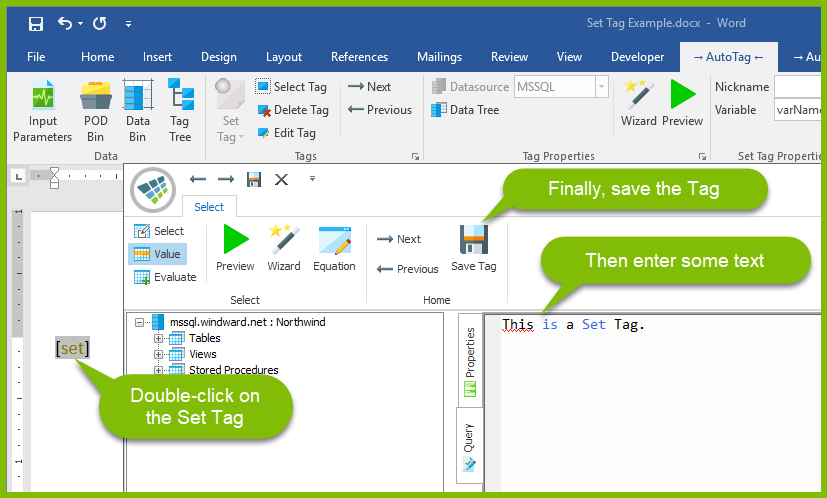Switch to the Insert ribbon tab
The width and height of the screenshot is (827, 498).
(157, 57)
